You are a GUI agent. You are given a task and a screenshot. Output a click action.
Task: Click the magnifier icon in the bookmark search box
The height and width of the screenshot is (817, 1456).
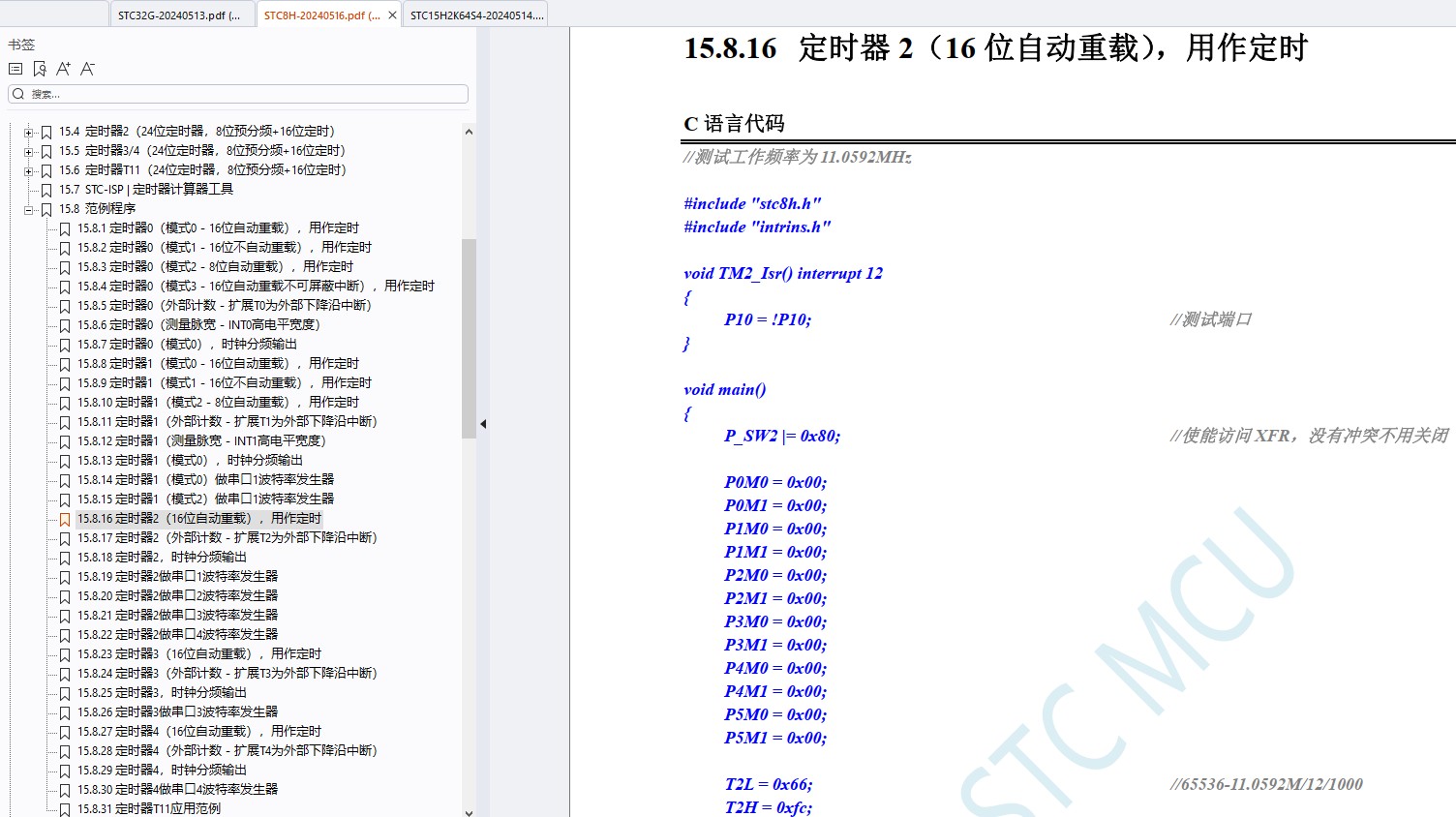click(x=18, y=94)
